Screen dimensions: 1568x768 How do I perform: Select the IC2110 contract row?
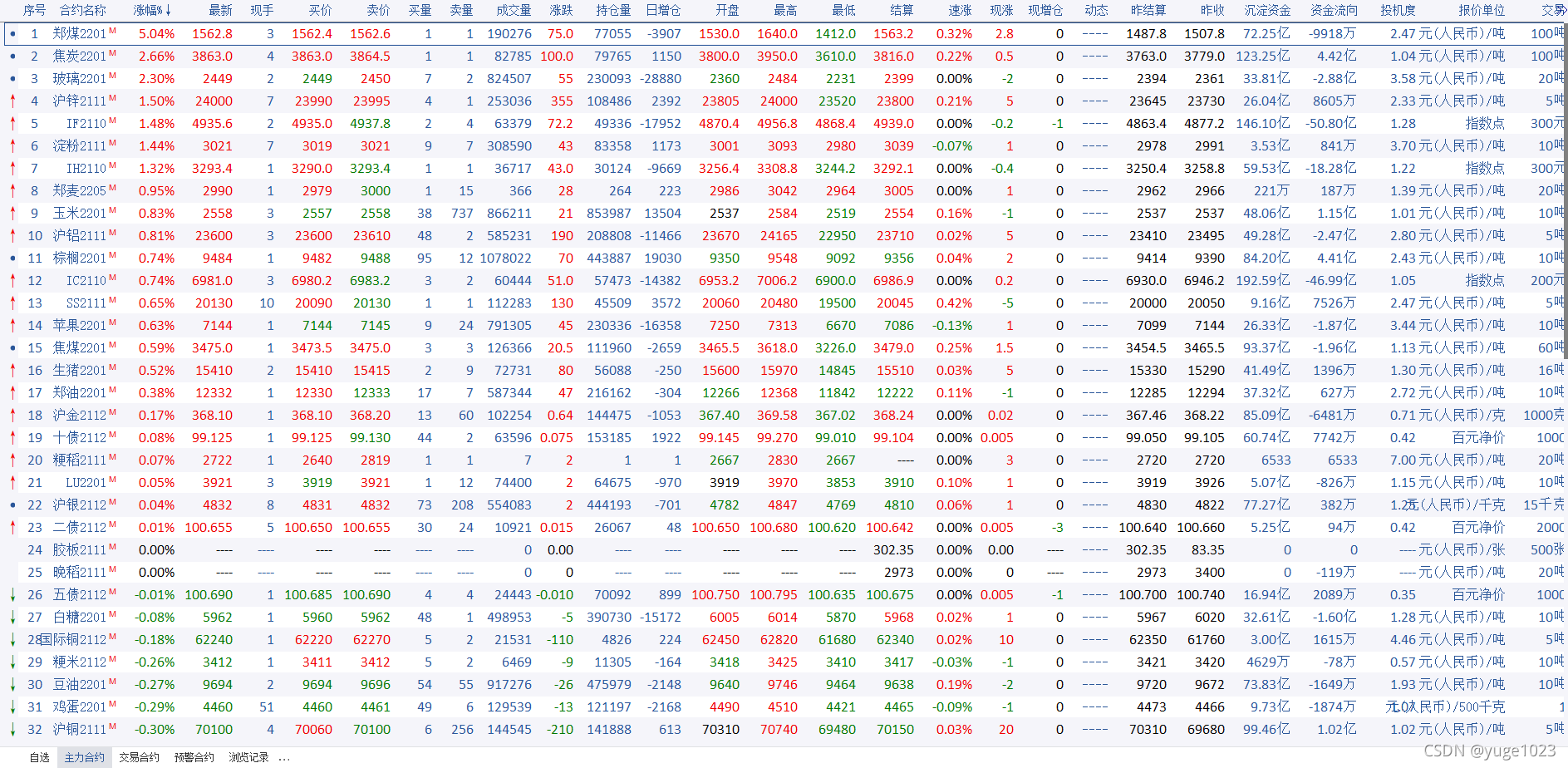[784, 281]
